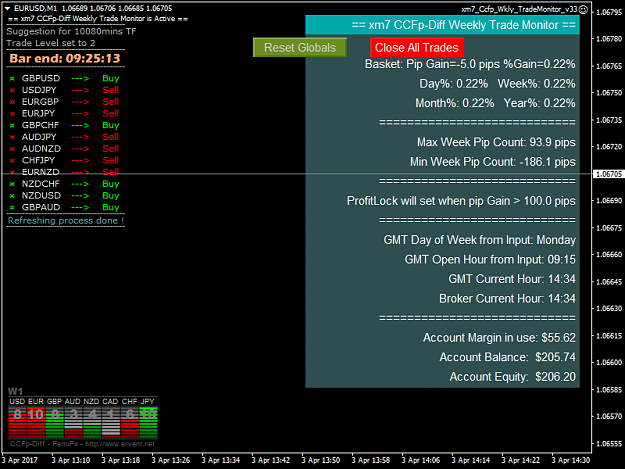Click the cross marker next to GBPCHF
The height and width of the screenshot is (469, 625).
[12, 126]
